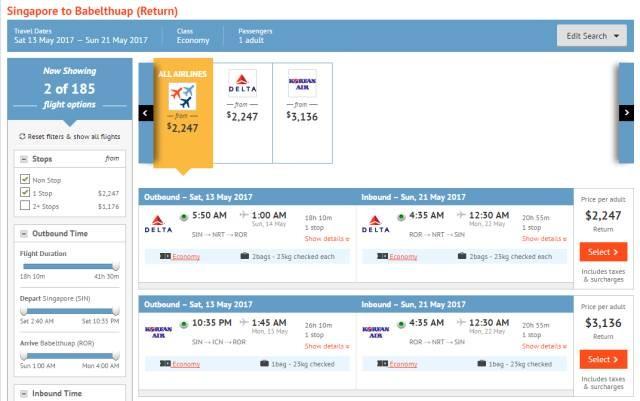Click seat class icon on Delta outbound
The width and height of the screenshot is (640, 401).
point(165,256)
